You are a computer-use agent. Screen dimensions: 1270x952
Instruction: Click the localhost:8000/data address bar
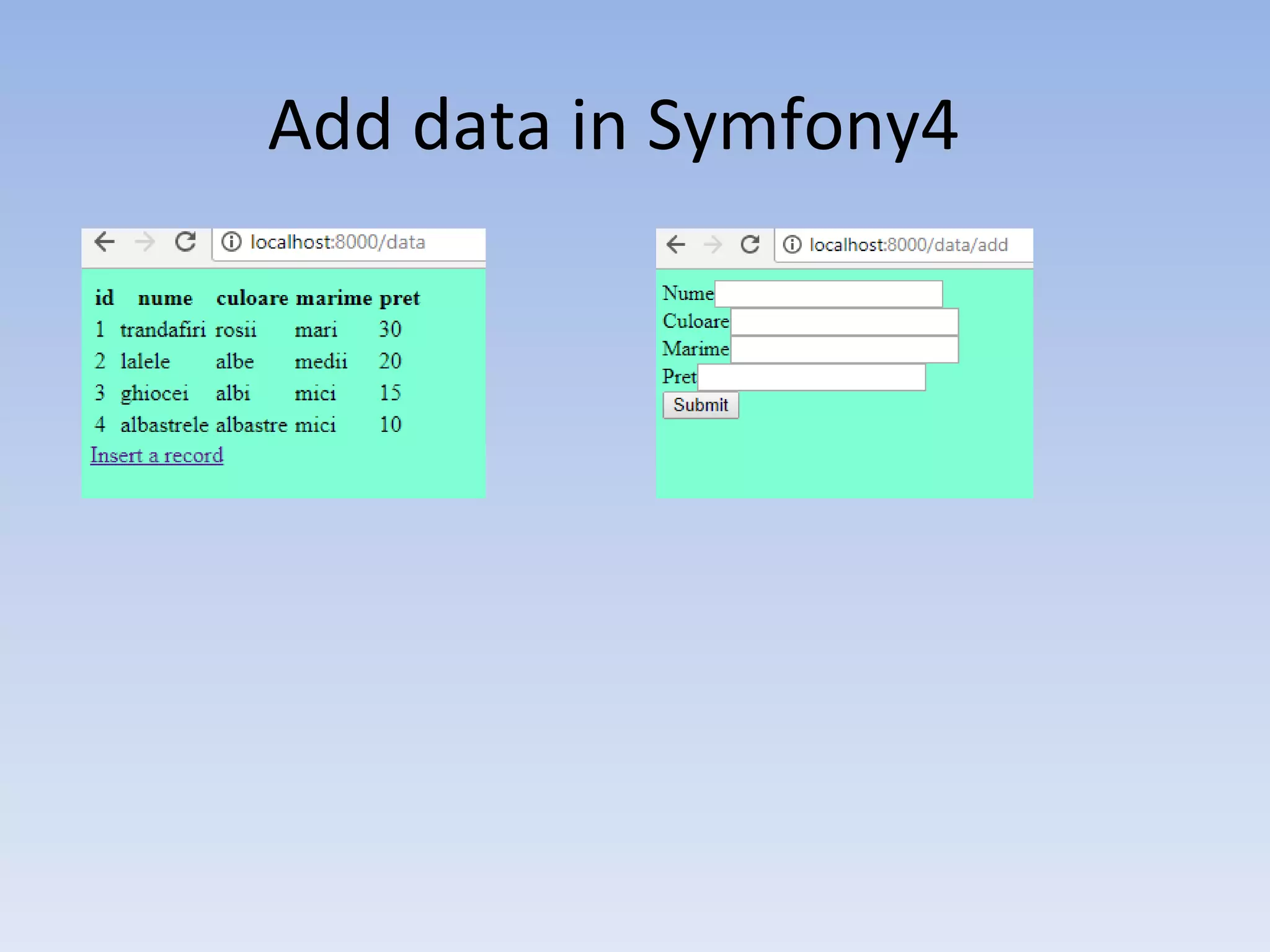[x=349, y=244]
